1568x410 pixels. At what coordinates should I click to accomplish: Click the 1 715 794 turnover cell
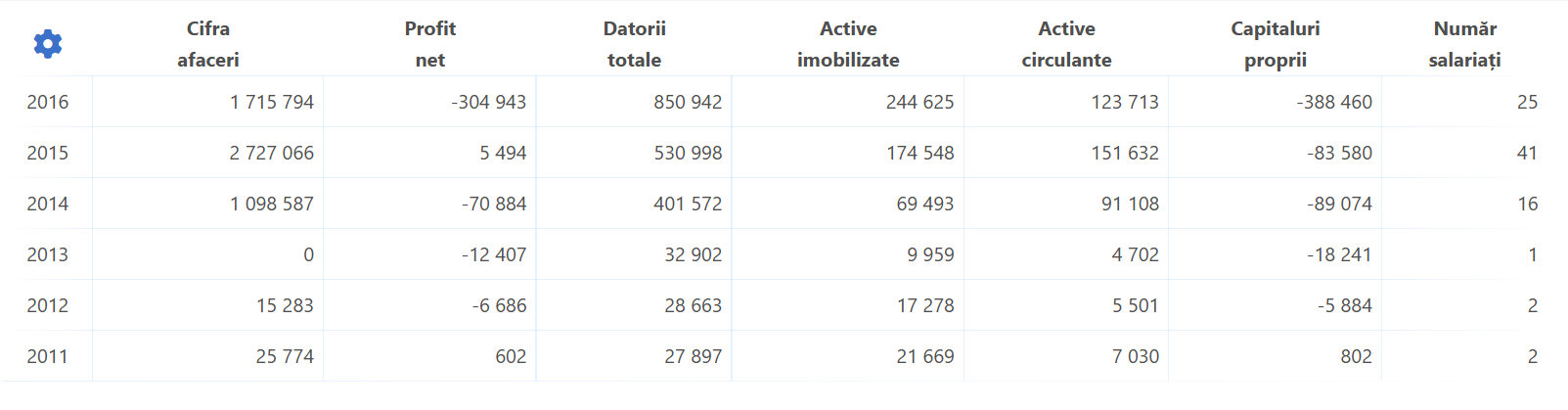coord(272,102)
